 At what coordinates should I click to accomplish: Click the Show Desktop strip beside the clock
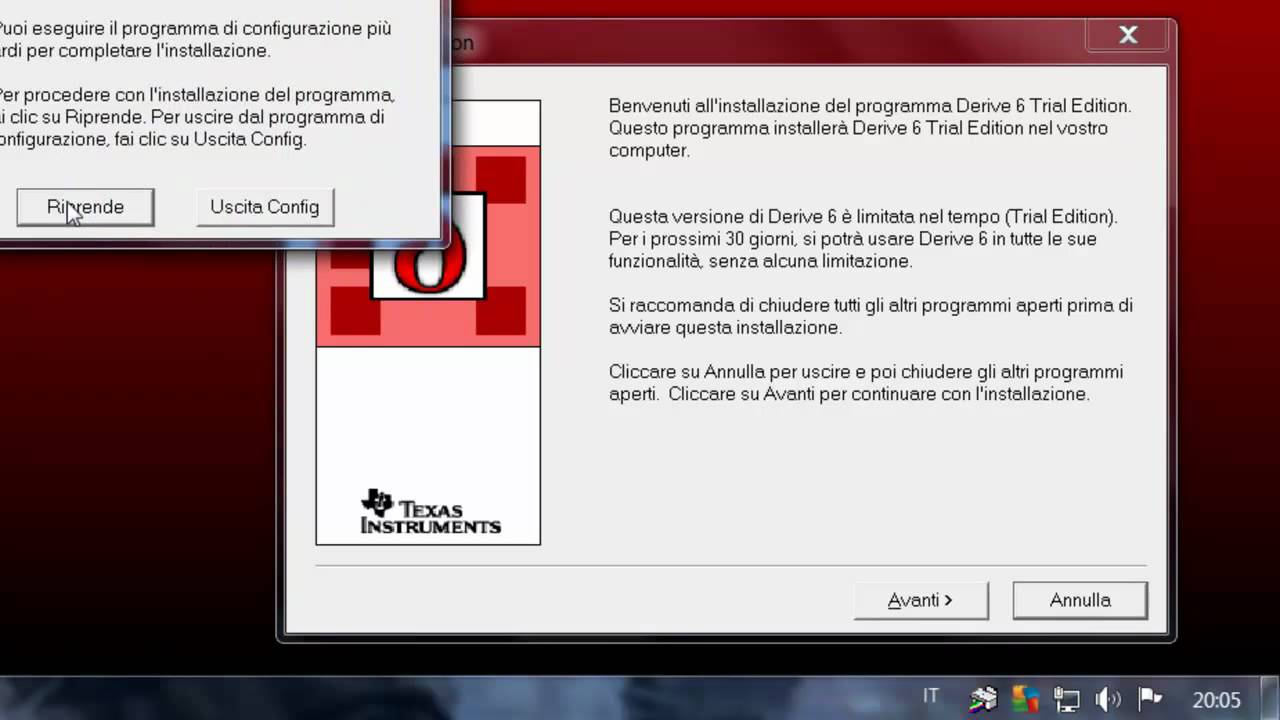pyautogui.click(x=1272, y=698)
